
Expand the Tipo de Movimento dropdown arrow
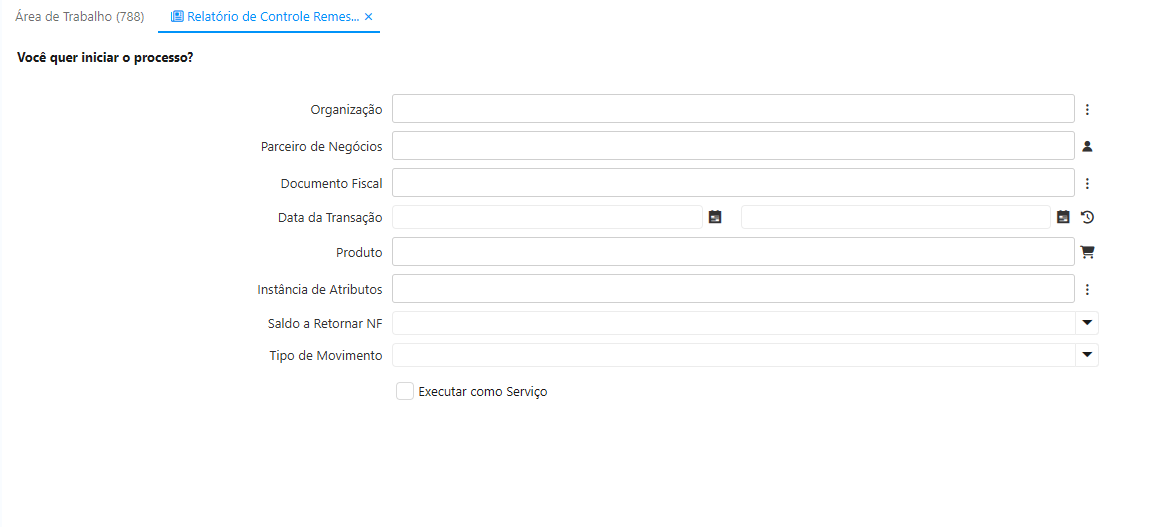(x=1087, y=355)
